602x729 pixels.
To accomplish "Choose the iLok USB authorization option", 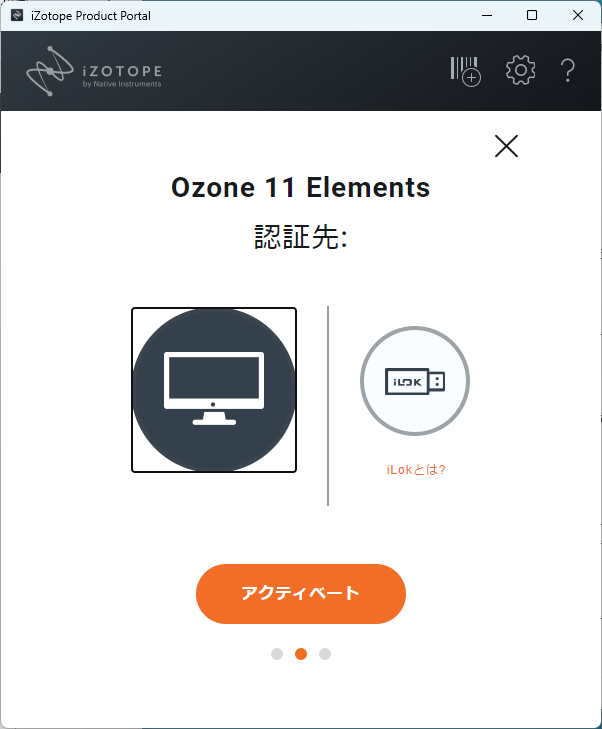I will point(415,381).
